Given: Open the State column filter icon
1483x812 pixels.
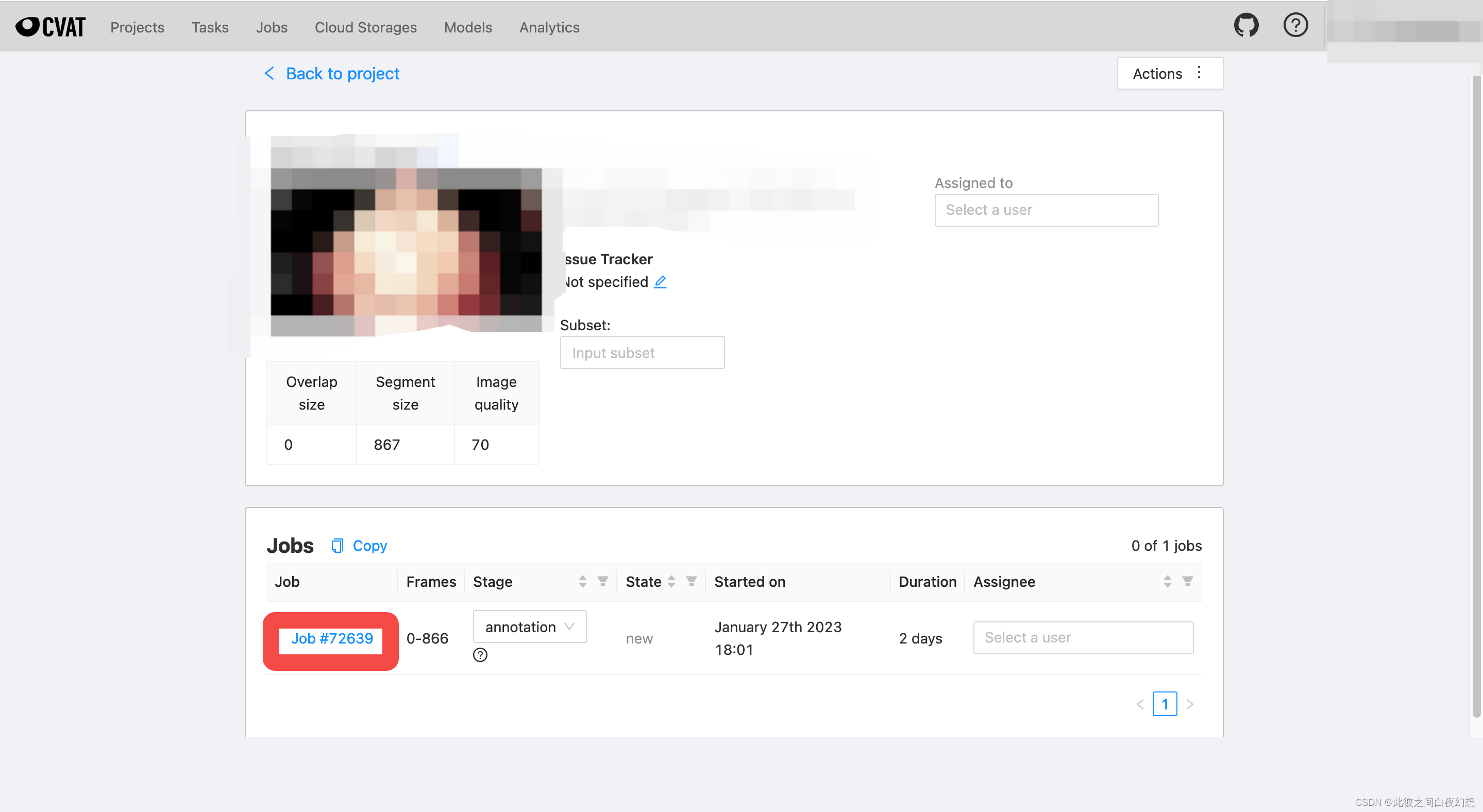Looking at the screenshot, I should pos(692,581).
